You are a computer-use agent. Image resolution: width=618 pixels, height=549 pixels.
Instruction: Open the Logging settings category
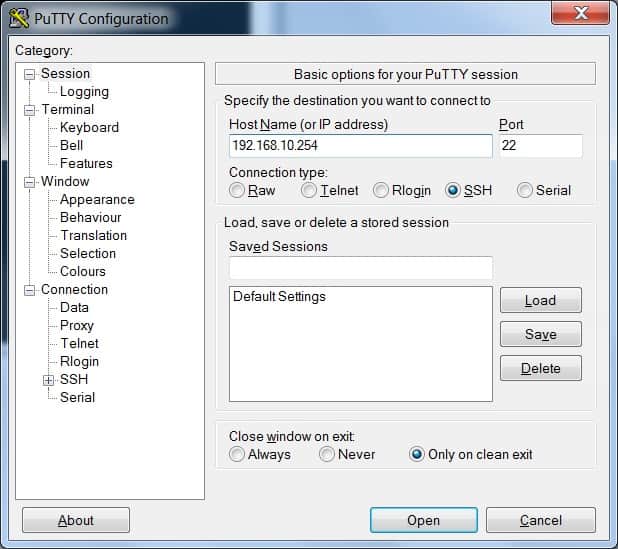[x=84, y=92]
